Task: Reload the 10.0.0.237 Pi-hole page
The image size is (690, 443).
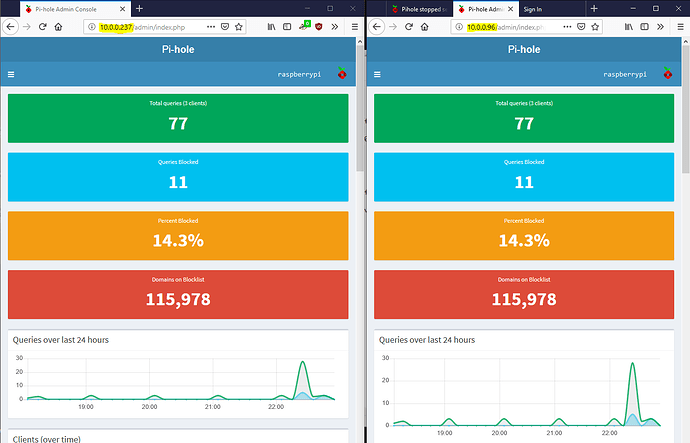Action: pos(42,26)
